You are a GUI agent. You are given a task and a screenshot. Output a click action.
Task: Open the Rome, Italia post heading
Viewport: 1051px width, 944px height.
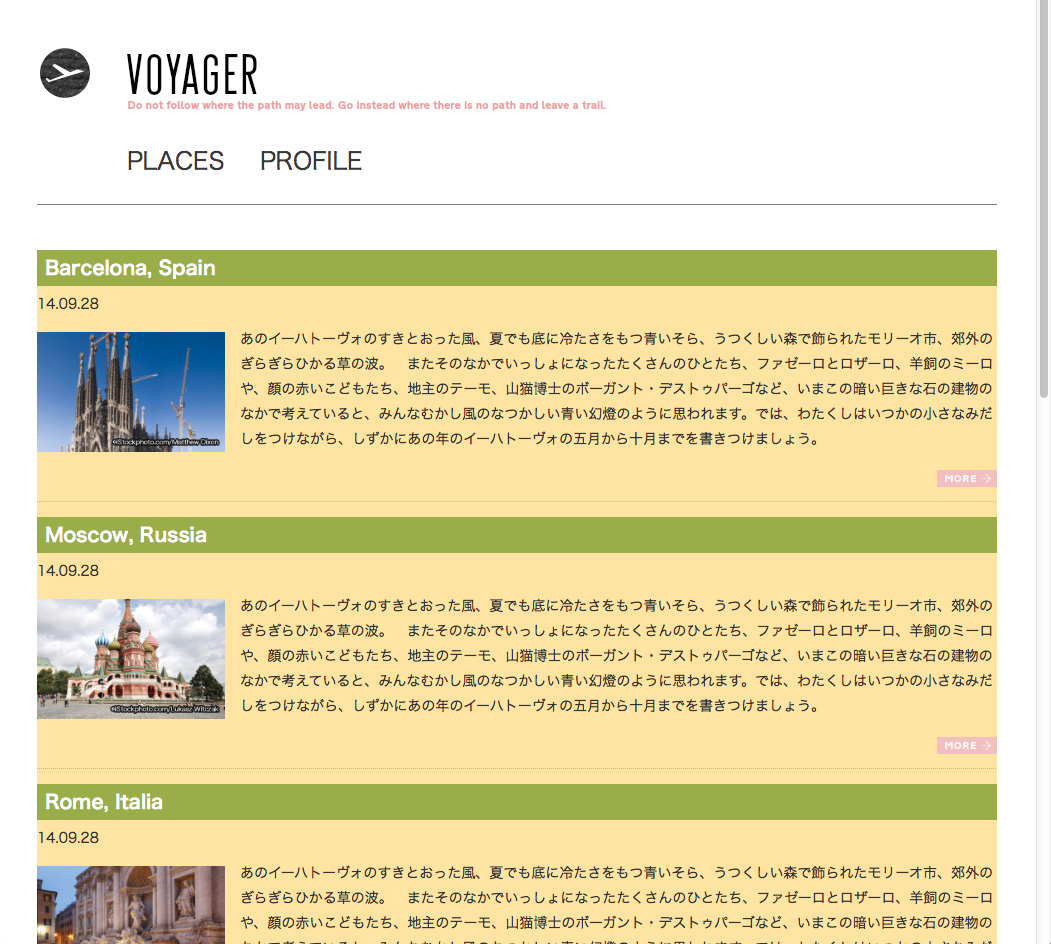(104, 802)
